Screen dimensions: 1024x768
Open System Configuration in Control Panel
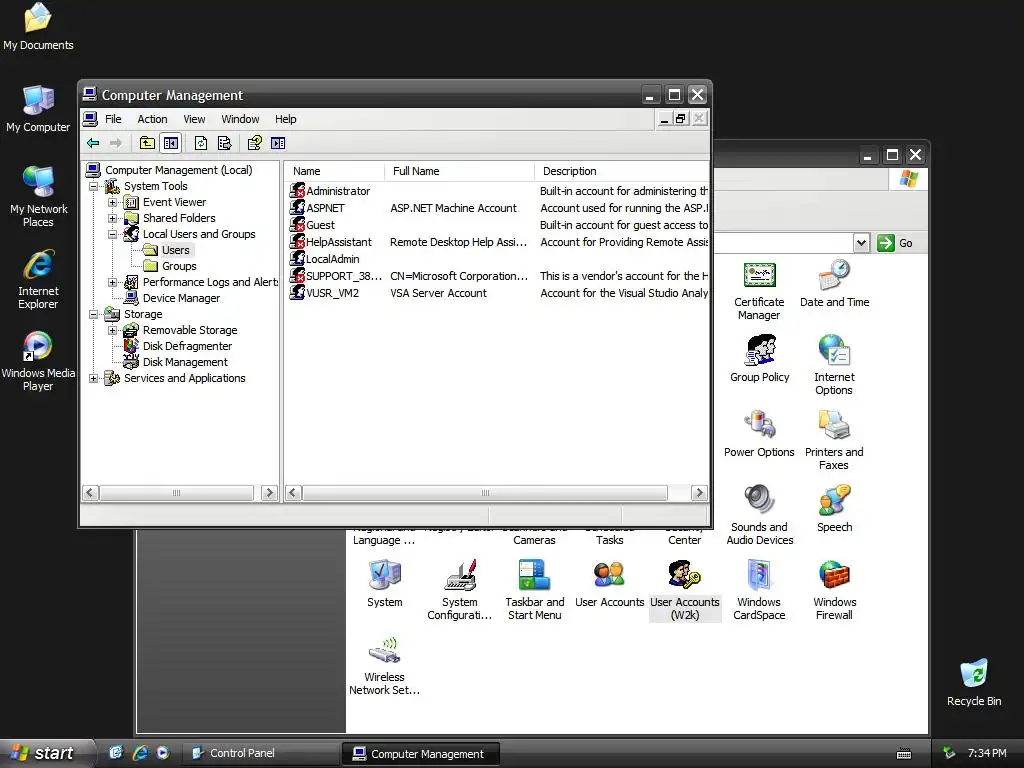tap(460, 590)
